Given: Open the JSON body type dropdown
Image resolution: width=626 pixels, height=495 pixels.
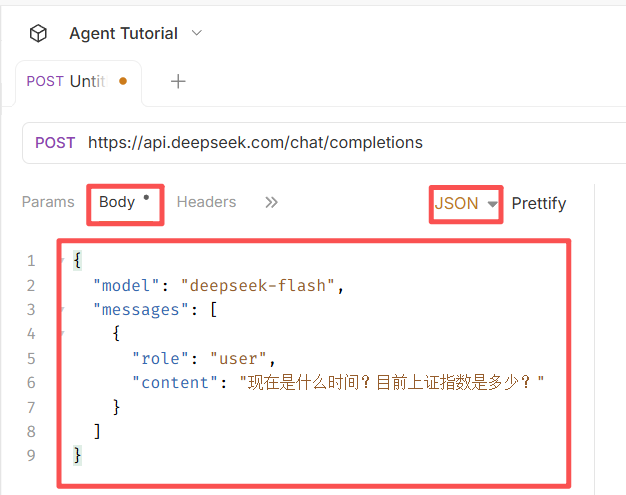Looking at the screenshot, I should point(466,204).
